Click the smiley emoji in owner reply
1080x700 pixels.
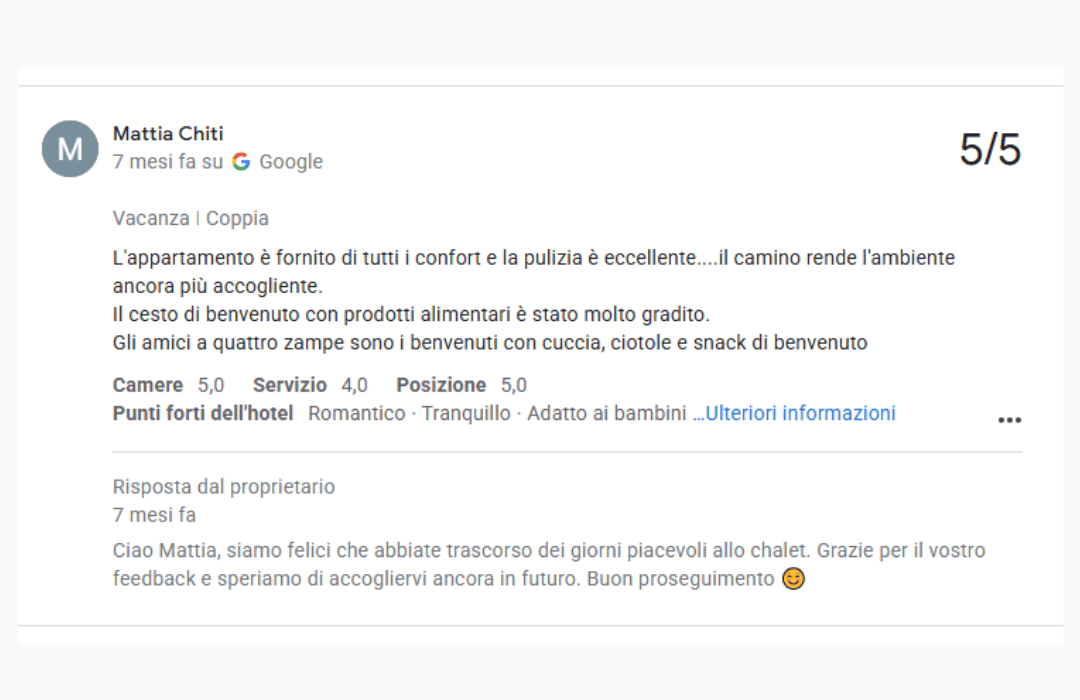793,579
